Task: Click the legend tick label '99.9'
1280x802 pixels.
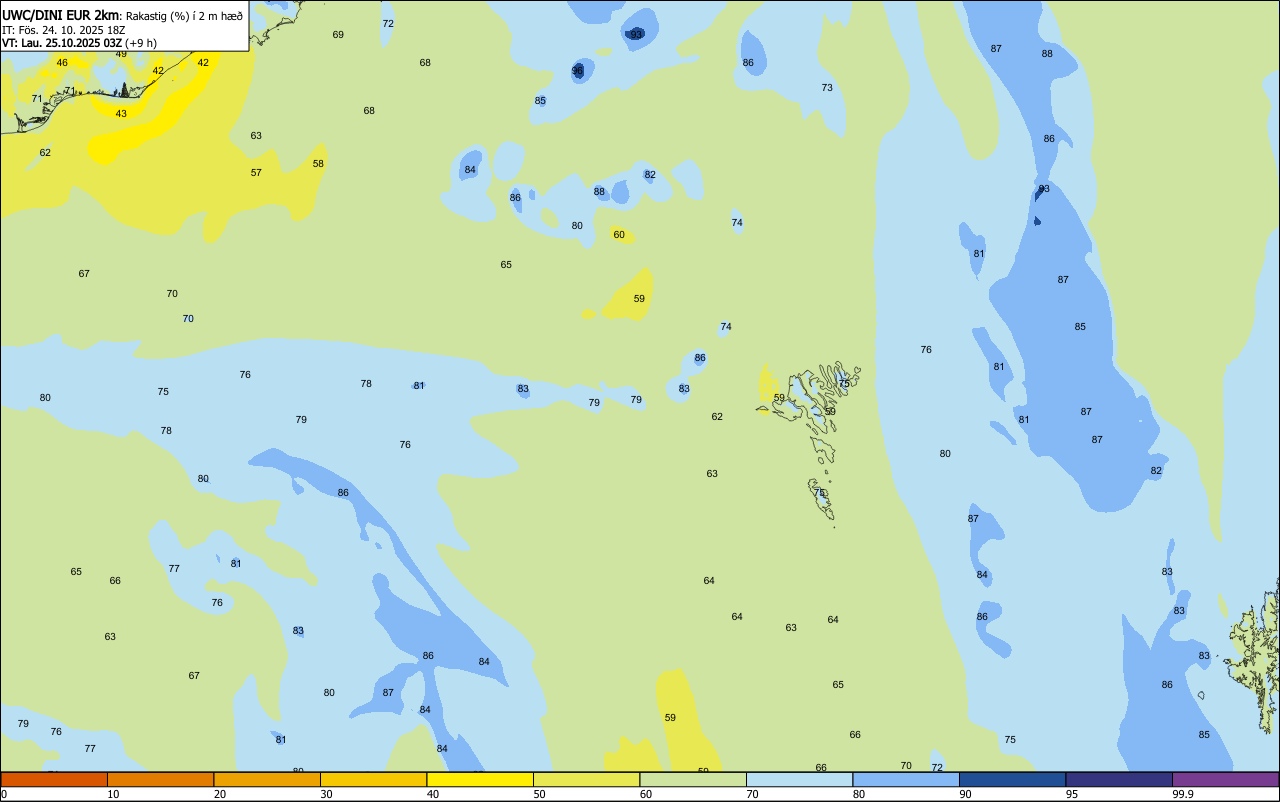Action: point(1183,794)
